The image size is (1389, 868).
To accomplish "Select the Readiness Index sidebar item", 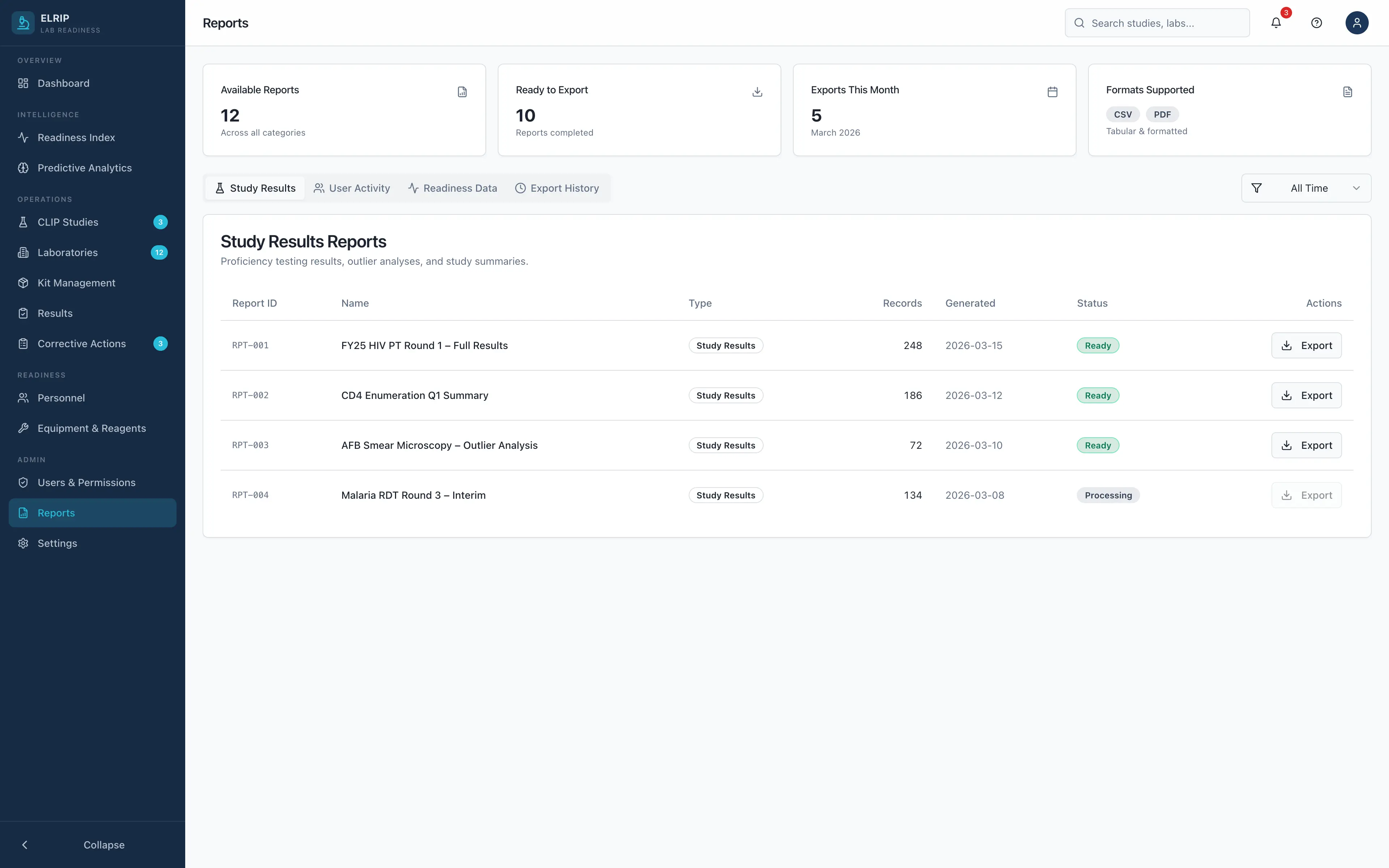I will coord(76,137).
